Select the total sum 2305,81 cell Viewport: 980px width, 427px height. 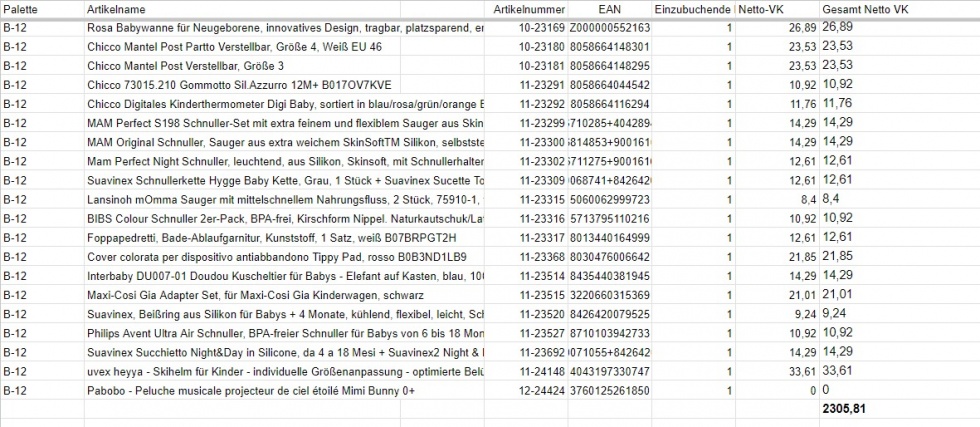coord(899,409)
